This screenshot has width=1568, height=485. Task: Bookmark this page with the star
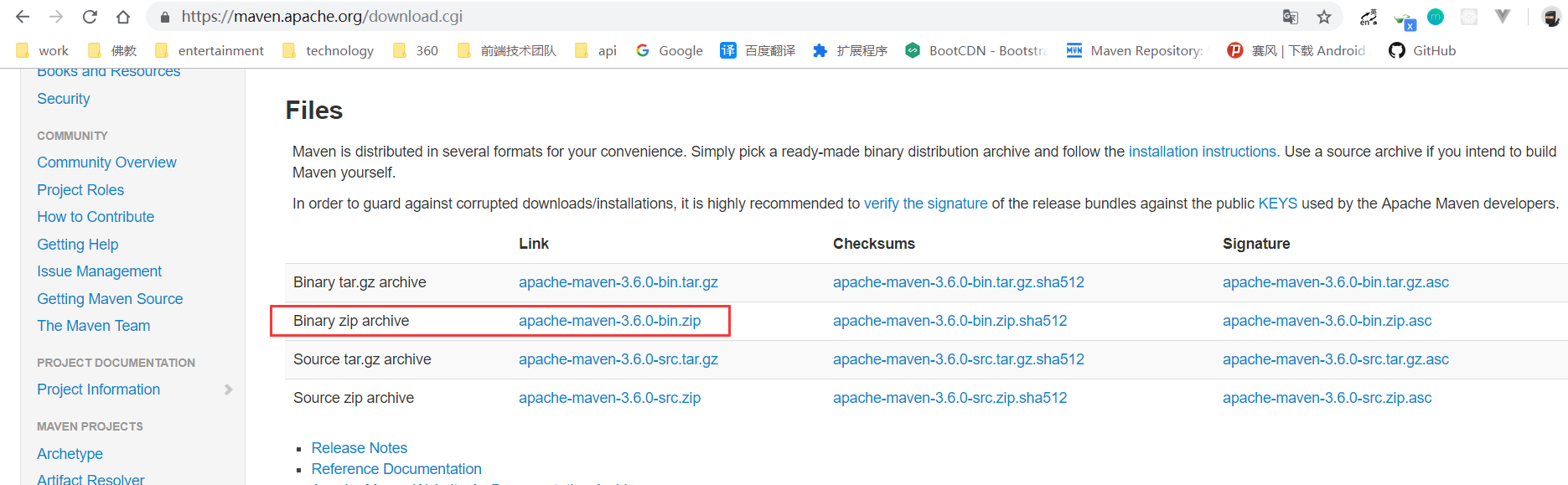(1324, 17)
